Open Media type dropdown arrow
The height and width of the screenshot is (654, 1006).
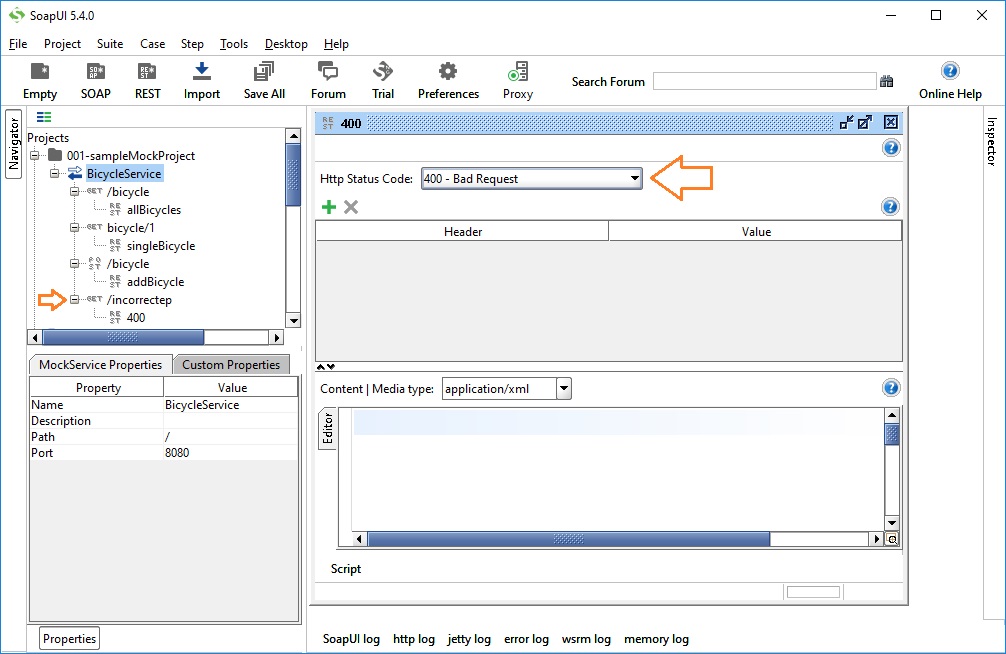pos(563,388)
